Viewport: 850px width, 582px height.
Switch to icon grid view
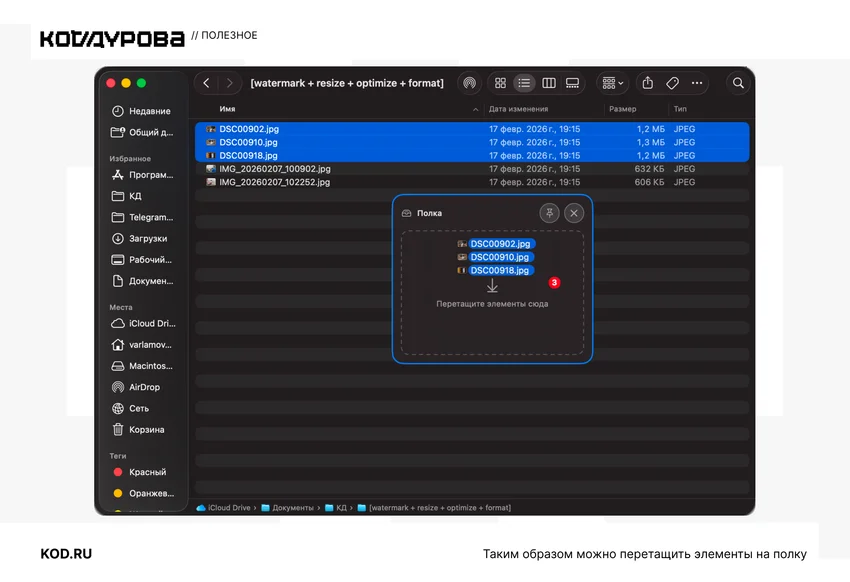(x=500, y=83)
